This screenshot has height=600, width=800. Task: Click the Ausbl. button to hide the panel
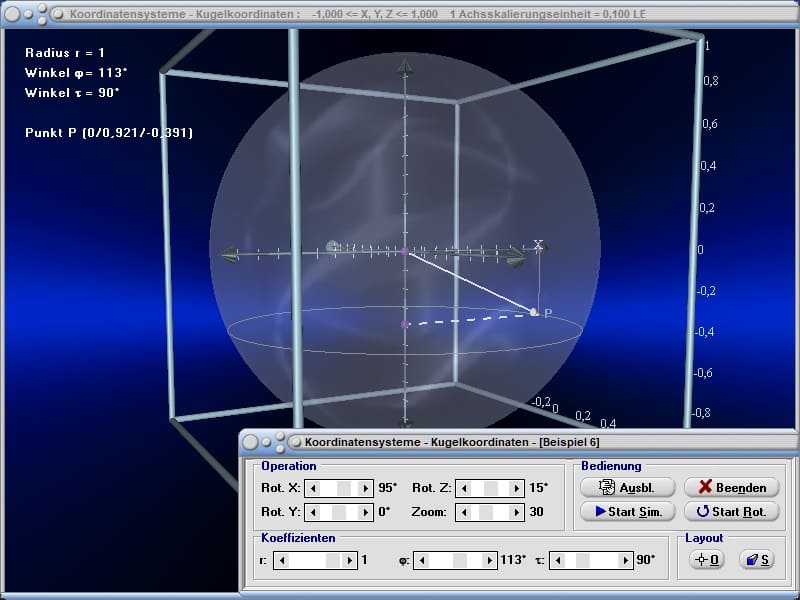[x=628, y=488]
